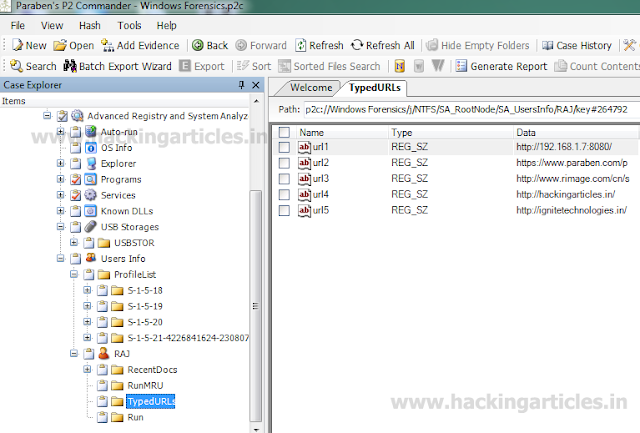This screenshot has width=640, height=433.
Task: Tick the checkbox for url3
Action: click(284, 179)
